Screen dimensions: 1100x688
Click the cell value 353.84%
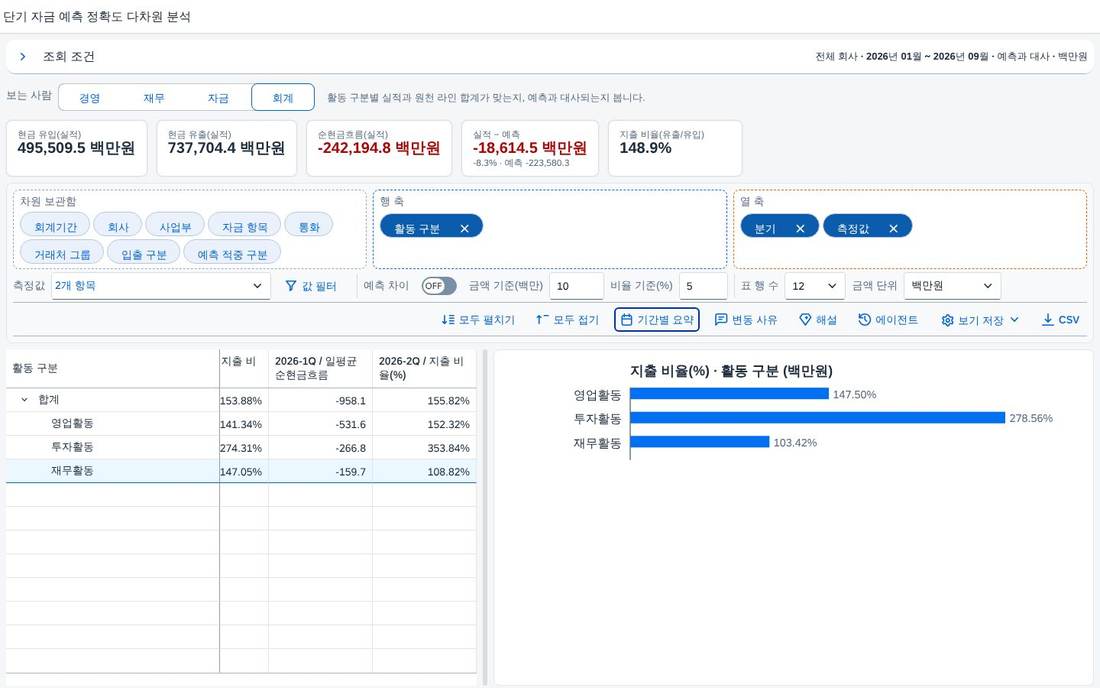pyautogui.click(x=448, y=448)
